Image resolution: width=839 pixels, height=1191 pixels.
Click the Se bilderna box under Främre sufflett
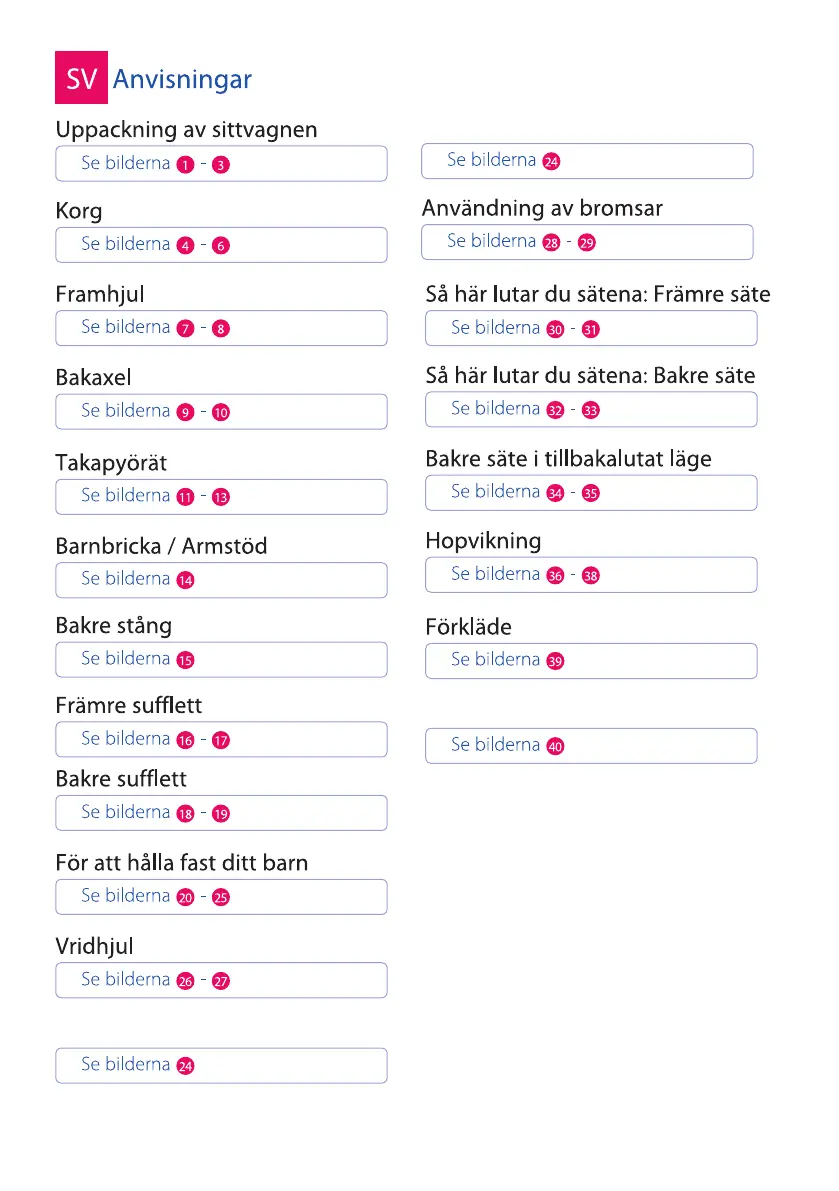click(x=221, y=739)
